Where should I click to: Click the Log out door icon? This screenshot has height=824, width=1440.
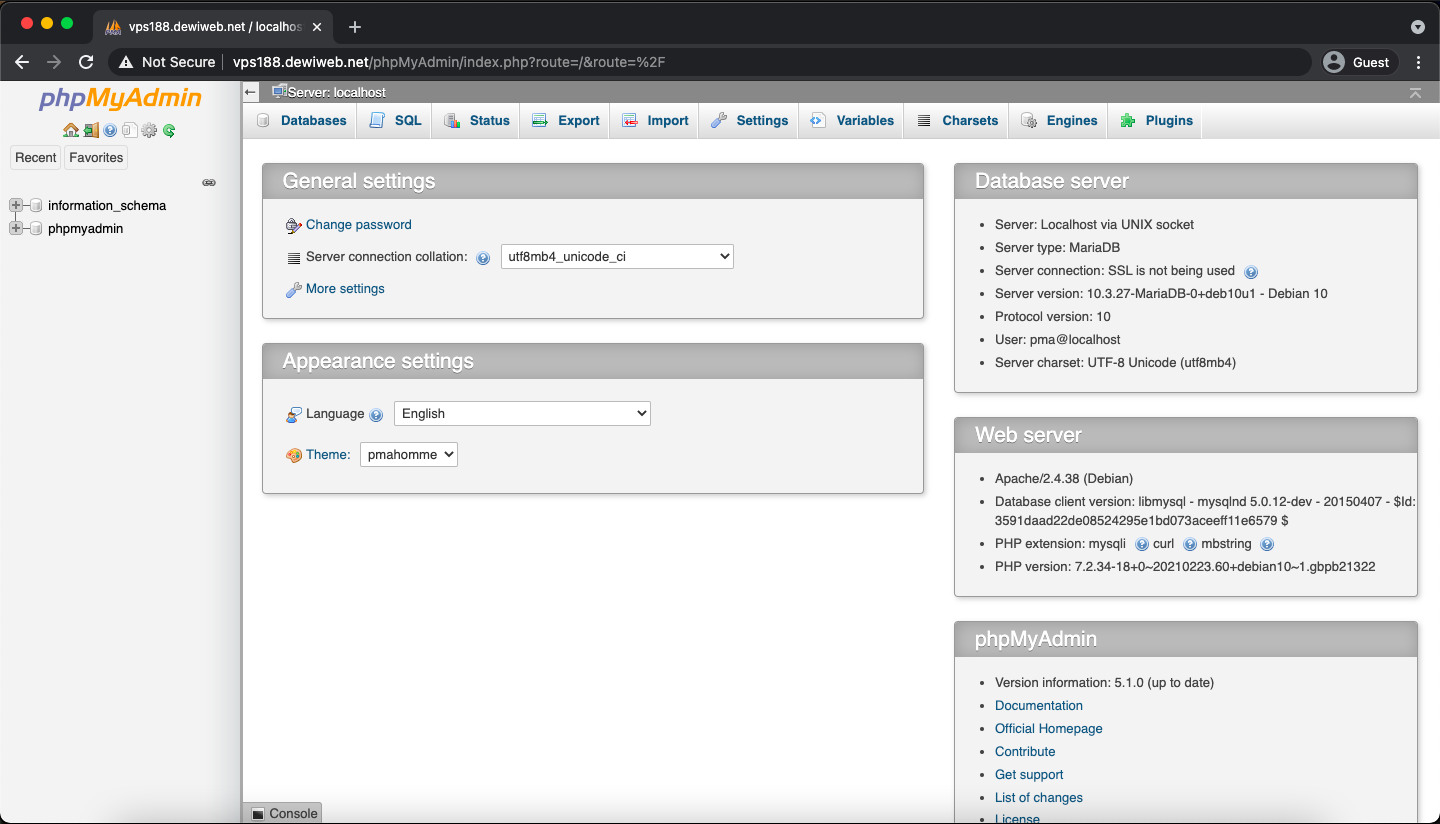click(x=90, y=130)
